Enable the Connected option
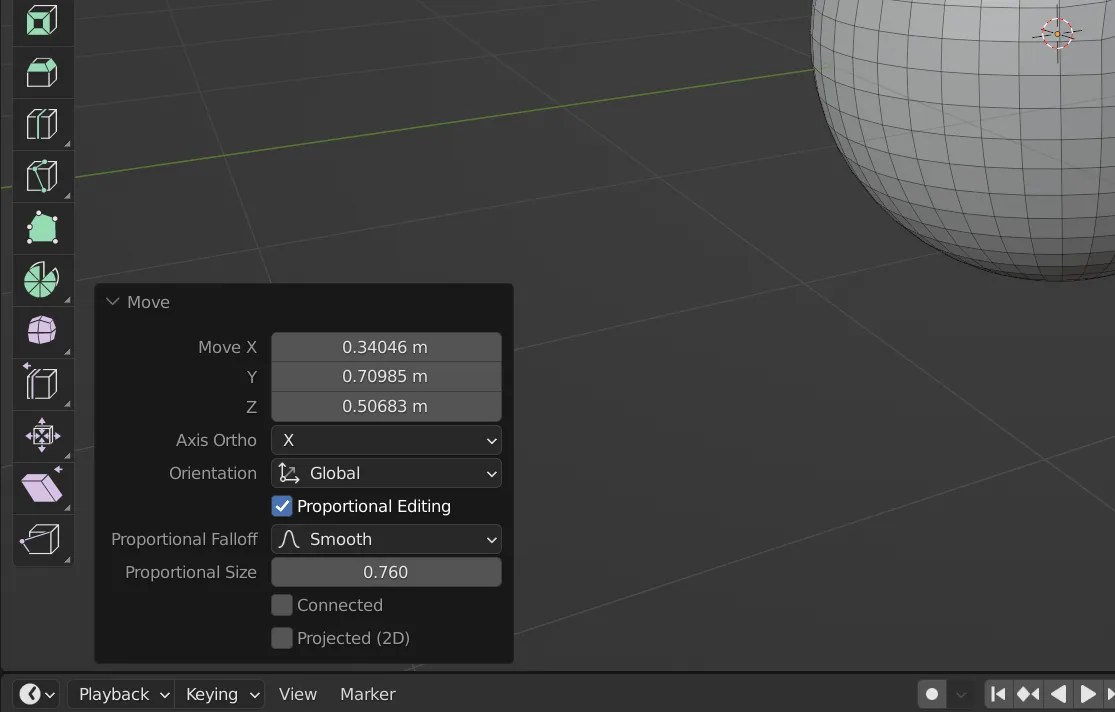Image resolution: width=1115 pixels, height=712 pixels. click(x=281, y=605)
